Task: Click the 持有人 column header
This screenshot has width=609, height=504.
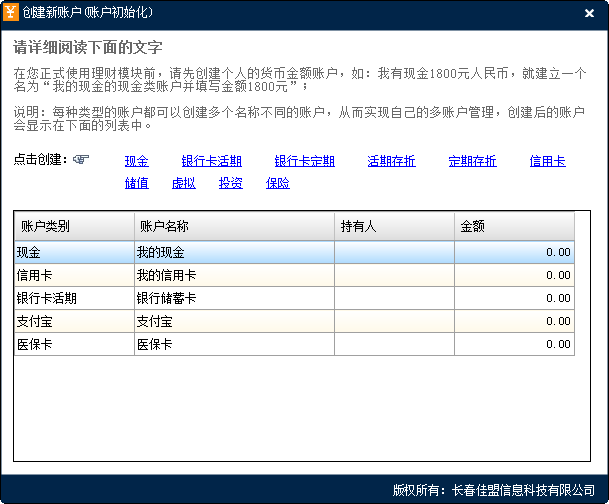Action: [394, 226]
